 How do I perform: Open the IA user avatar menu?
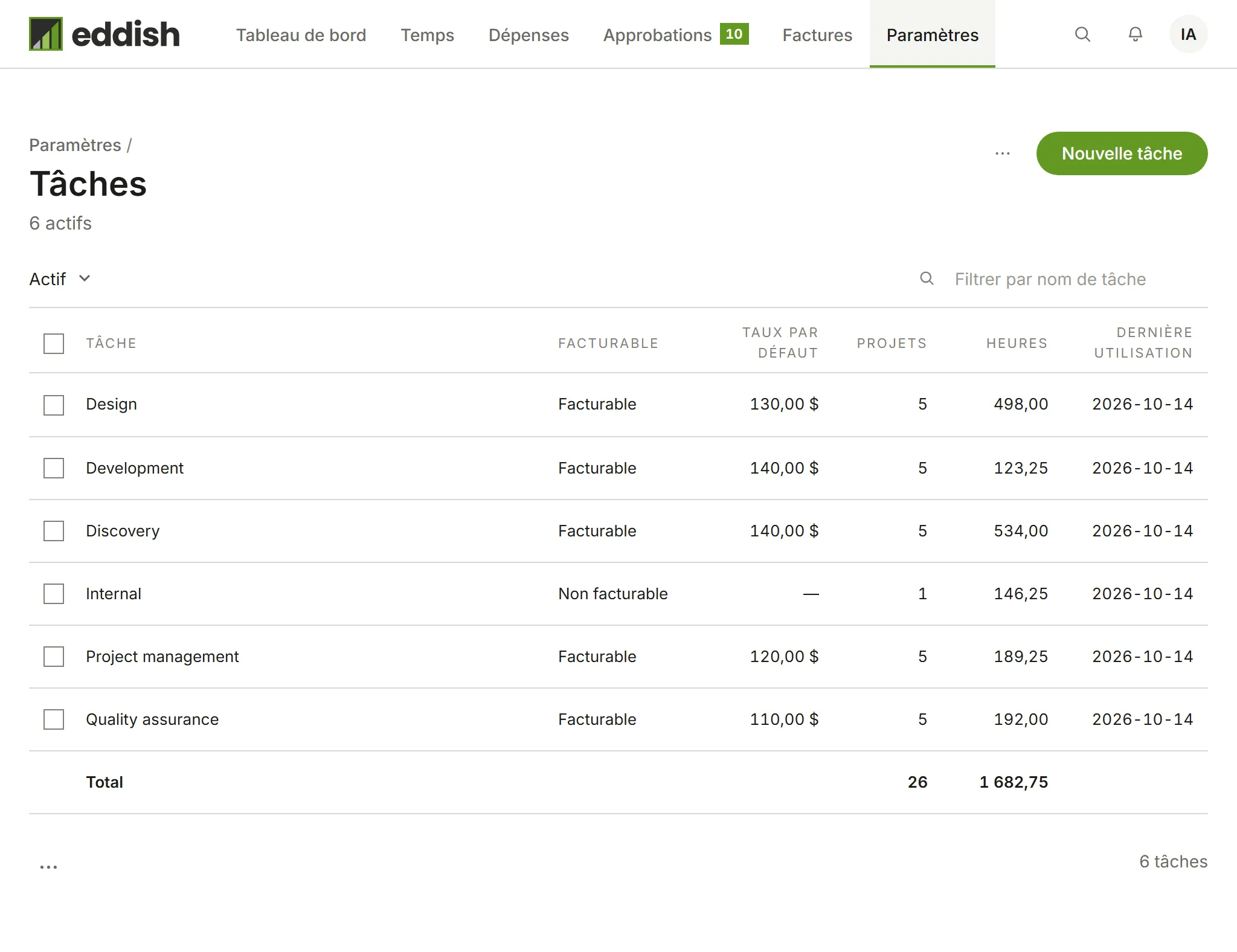[1188, 34]
